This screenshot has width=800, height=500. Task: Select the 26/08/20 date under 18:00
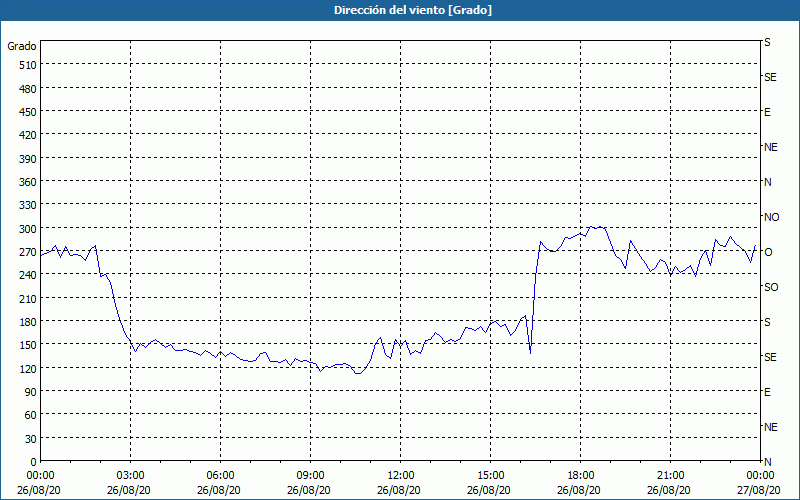[579, 491]
